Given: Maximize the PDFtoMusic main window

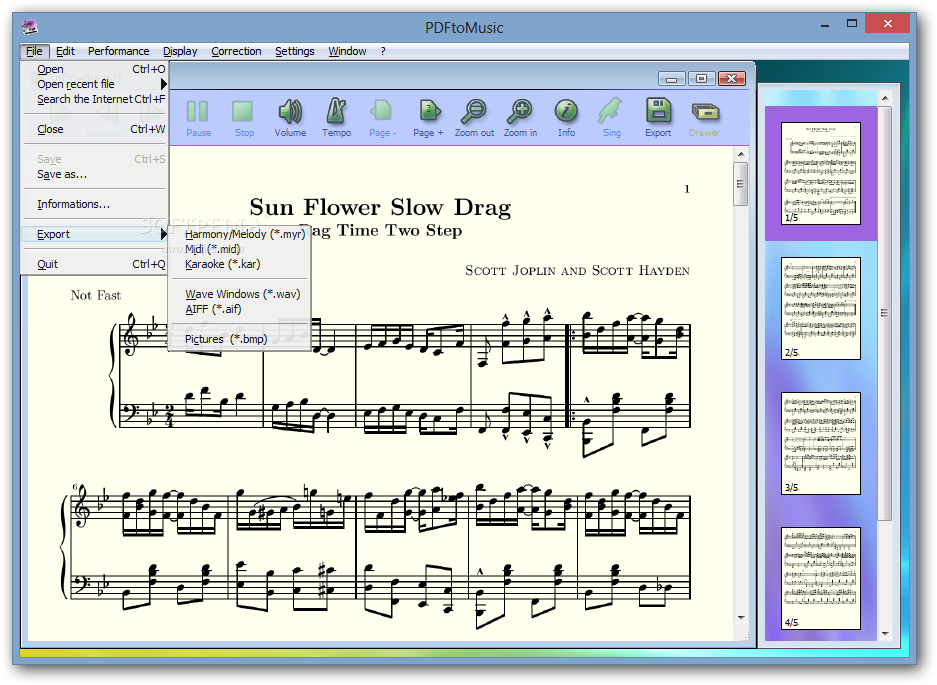Looking at the screenshot, I should pos(852,24).
